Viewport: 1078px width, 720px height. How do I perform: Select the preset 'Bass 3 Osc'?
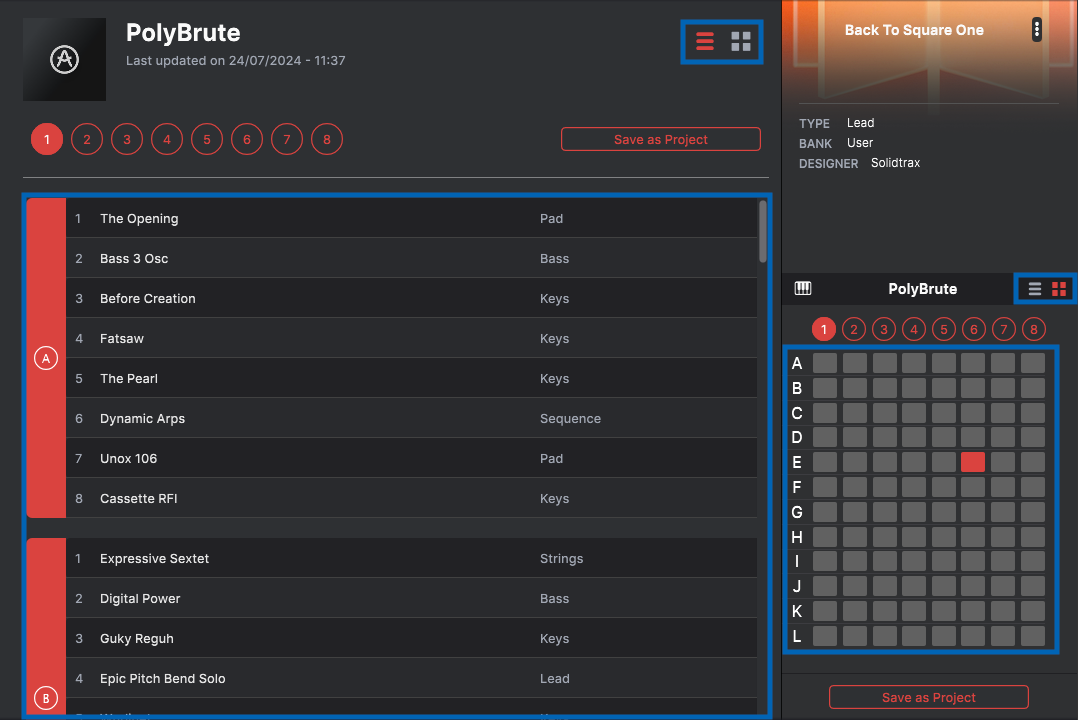click(x=411, y=258)
